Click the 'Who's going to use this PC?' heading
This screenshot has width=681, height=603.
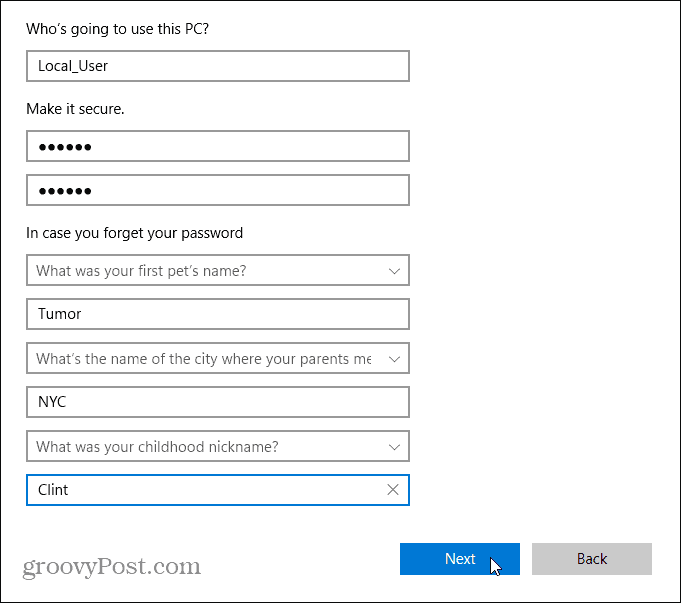click(x=118, y=27)
